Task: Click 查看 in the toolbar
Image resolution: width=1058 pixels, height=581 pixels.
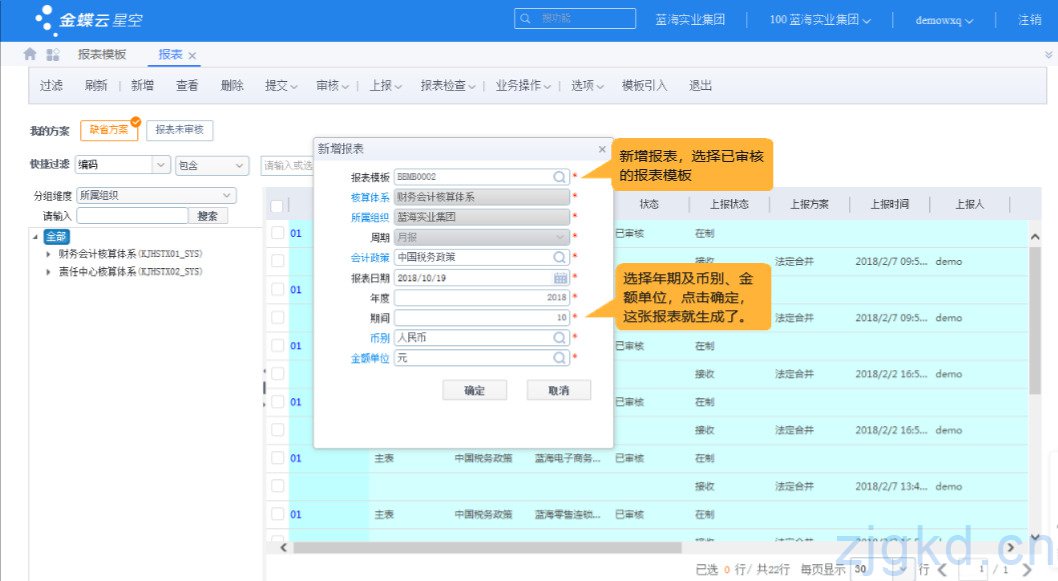Action: tap(187, 86)
